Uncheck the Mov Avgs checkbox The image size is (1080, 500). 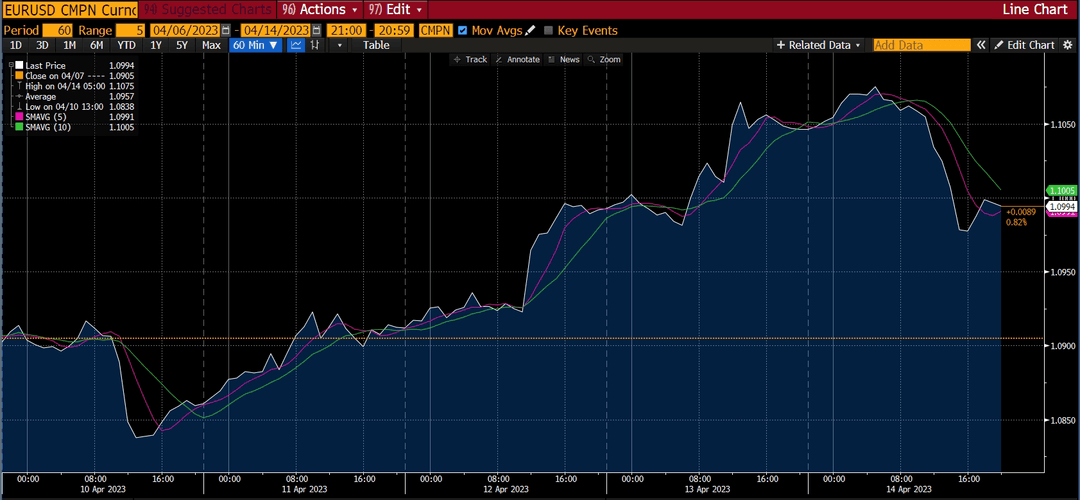(462, 30)
